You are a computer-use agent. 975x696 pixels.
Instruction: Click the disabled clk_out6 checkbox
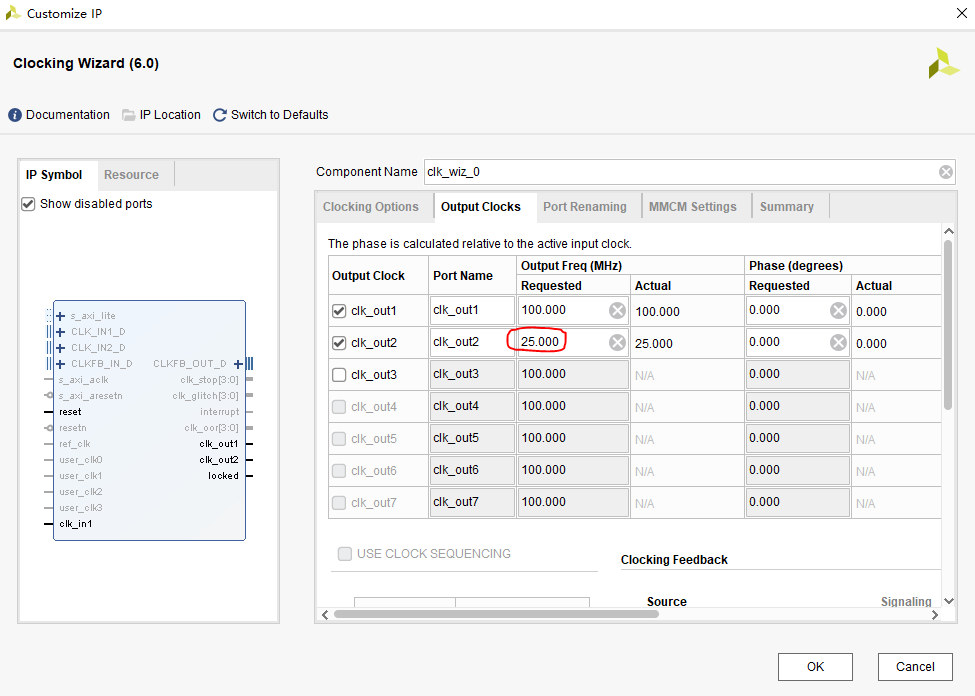coord(339,471)
